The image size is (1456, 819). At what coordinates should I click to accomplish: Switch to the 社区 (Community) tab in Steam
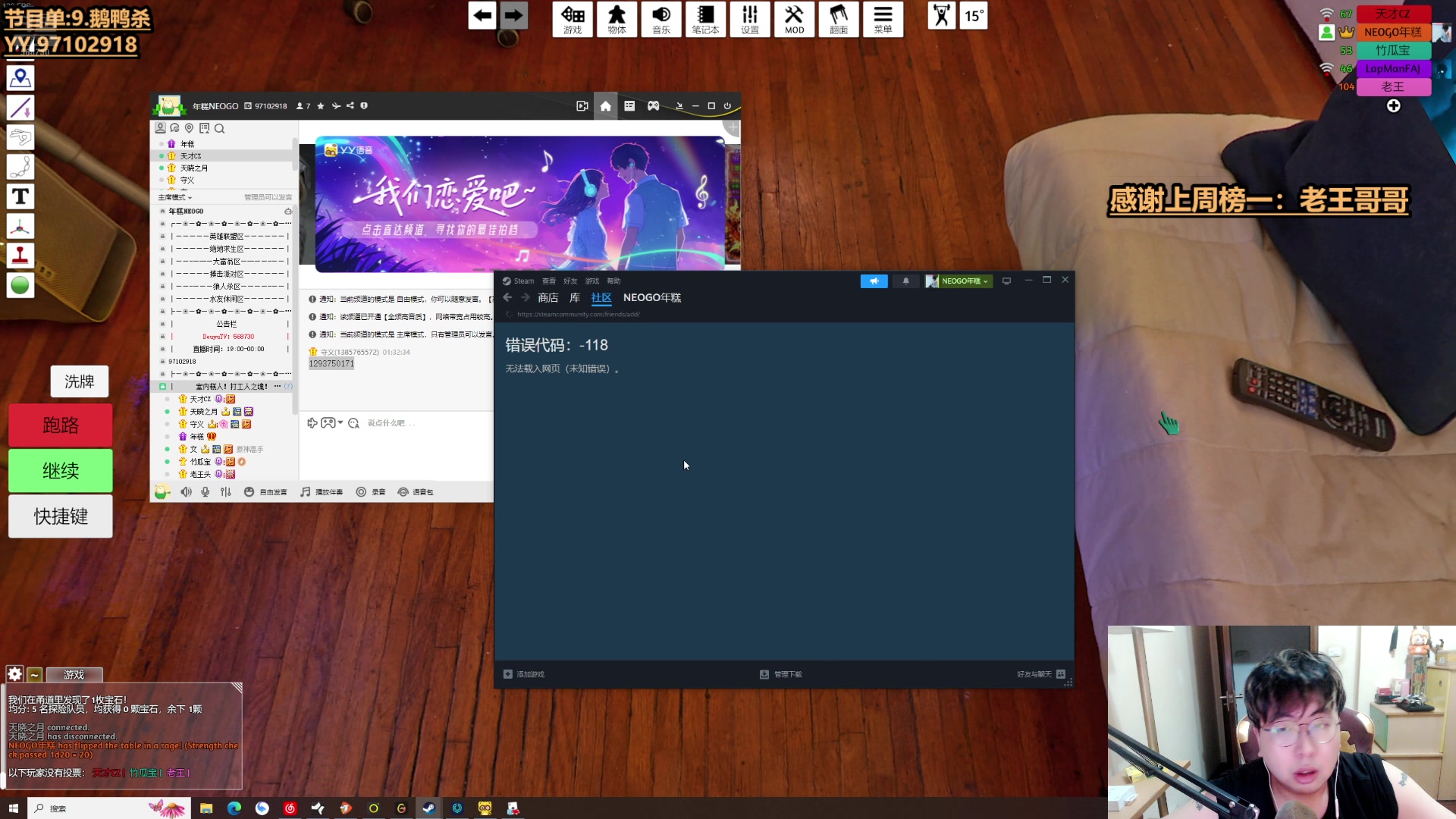tap(601, 298)
